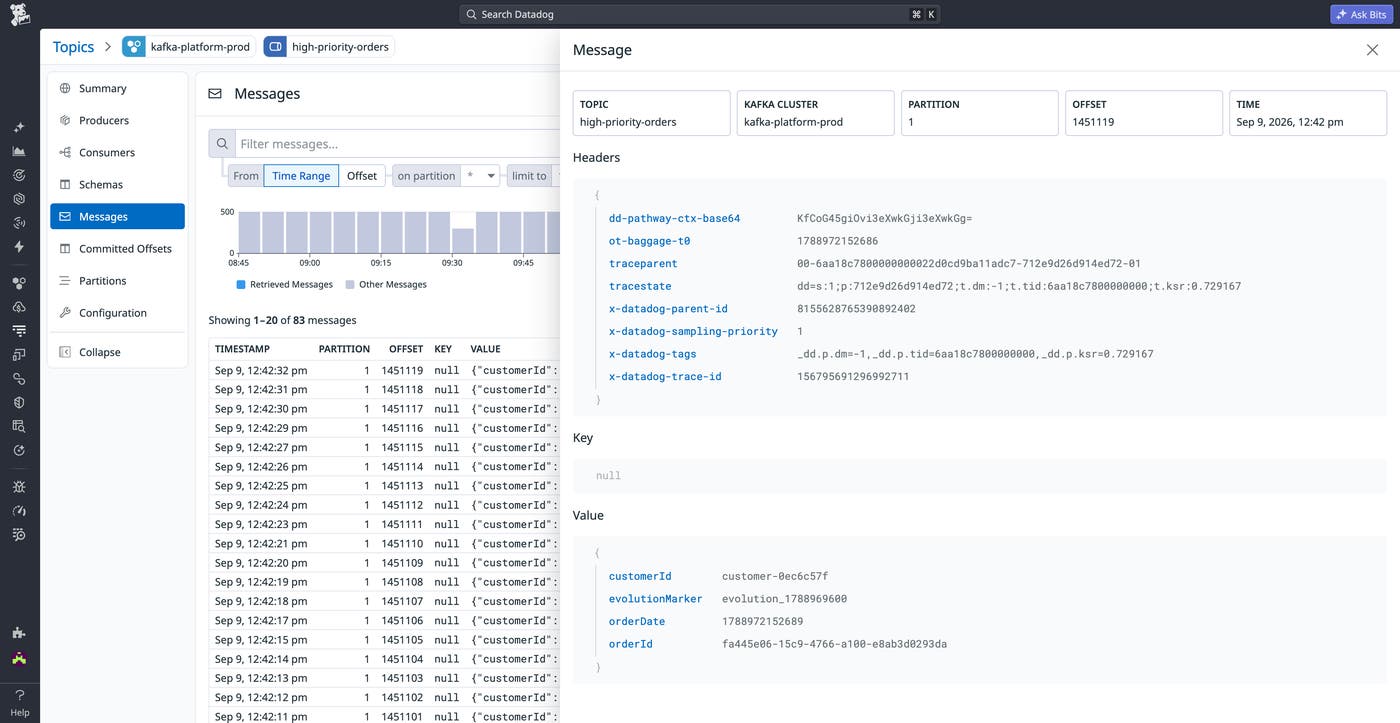Open the chain-link sidebar icon
The width and height of the screenshot is (1400, 723).
click(x=19, y=379)
